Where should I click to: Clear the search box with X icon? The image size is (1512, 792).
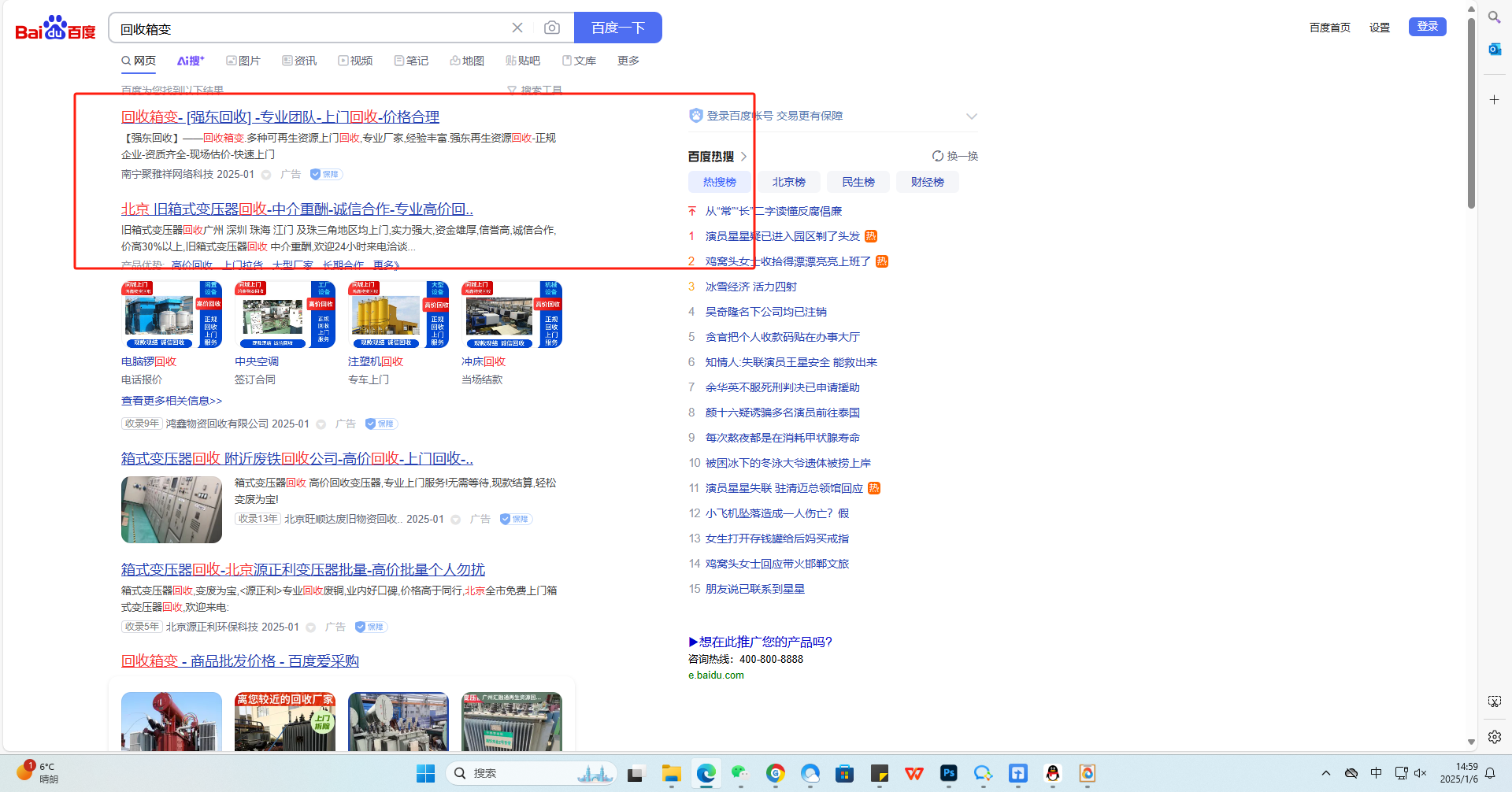click(x=517, y=28)
